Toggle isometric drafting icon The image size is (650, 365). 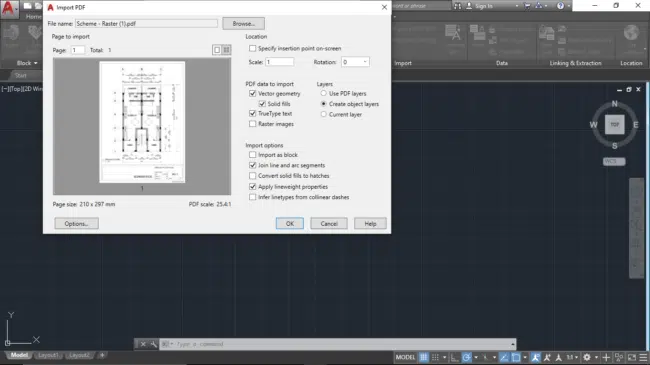(x=485, y=357)
